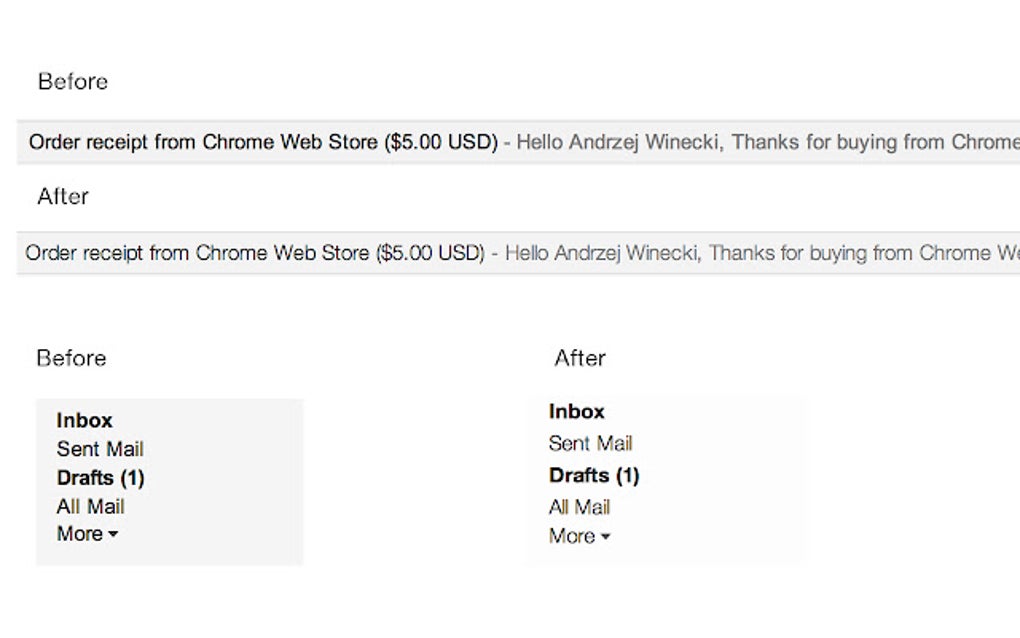Open Sent Mail in the After sidebar
This screenshot has width=1020, height=638.
click(x=590, y=443)
